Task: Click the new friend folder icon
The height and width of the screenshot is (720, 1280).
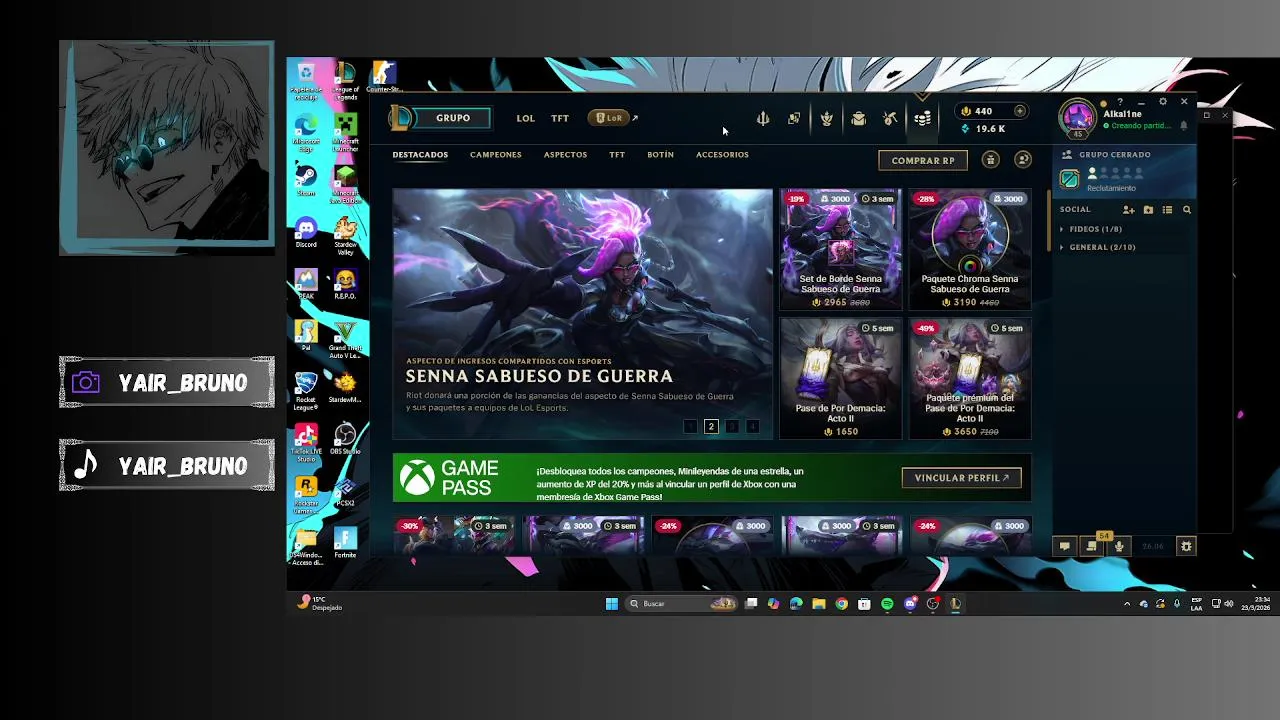Action: tap(1148, 210)
